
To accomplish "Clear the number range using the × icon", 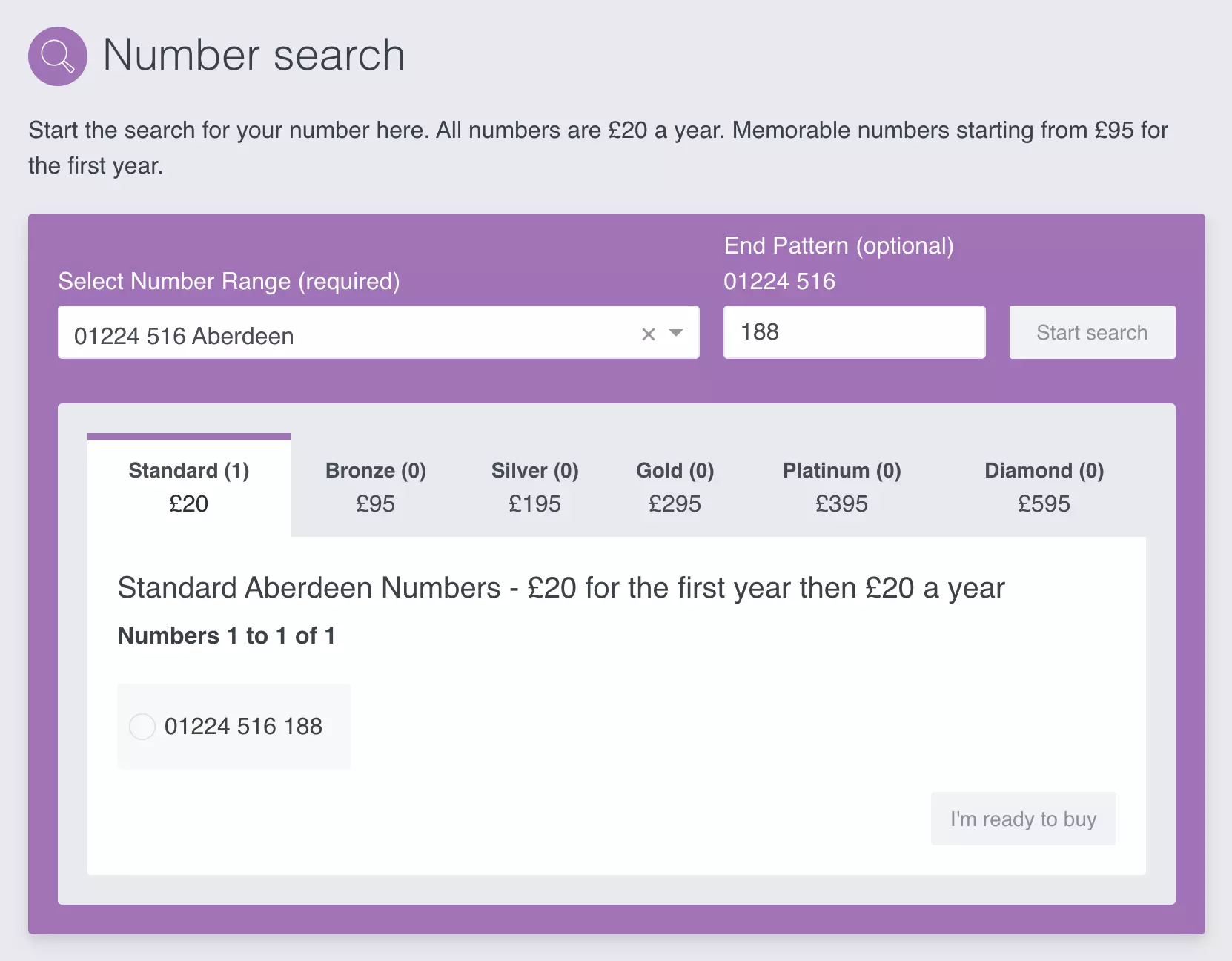I will pyautogui.click(x=648, y=334).
